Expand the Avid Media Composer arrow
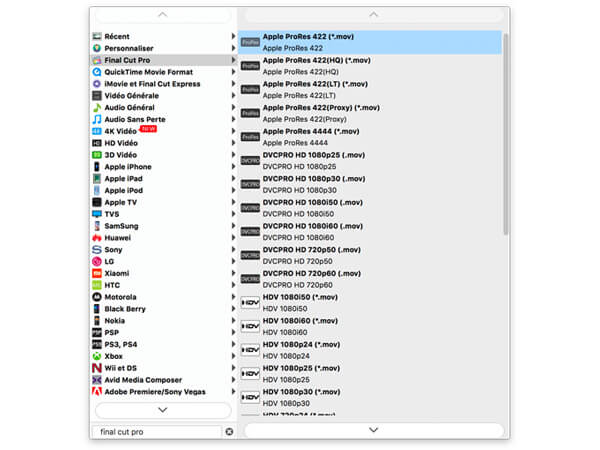Viewport: 600px width, 450px height. (x=234, y=380)
